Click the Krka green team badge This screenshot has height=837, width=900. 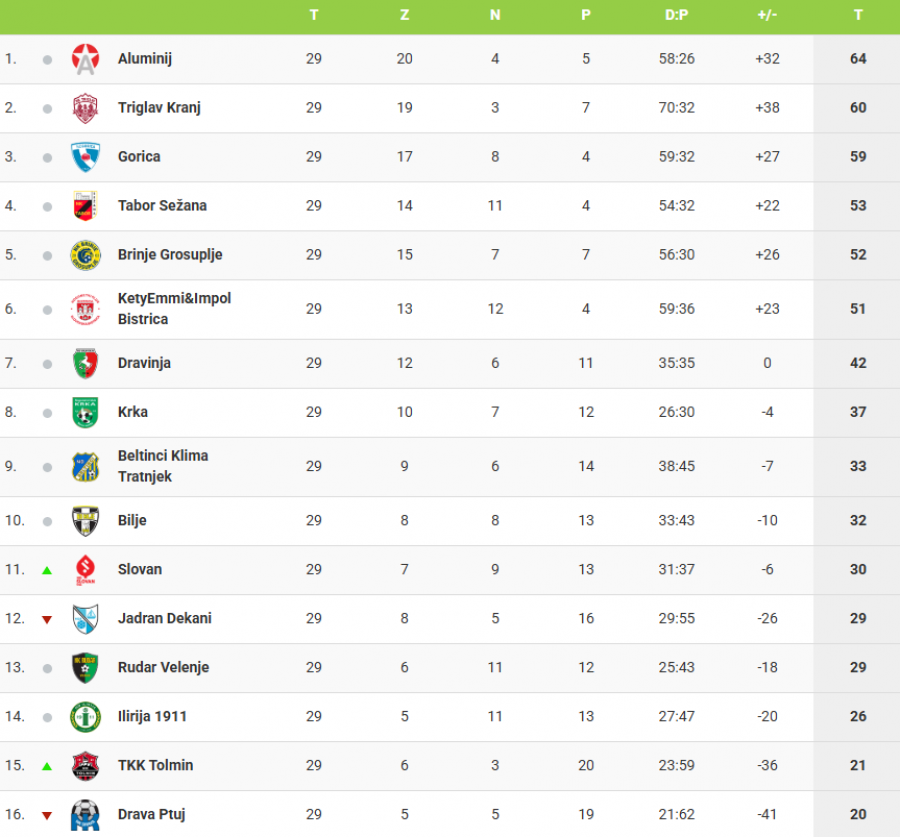[x=86, y=412]
